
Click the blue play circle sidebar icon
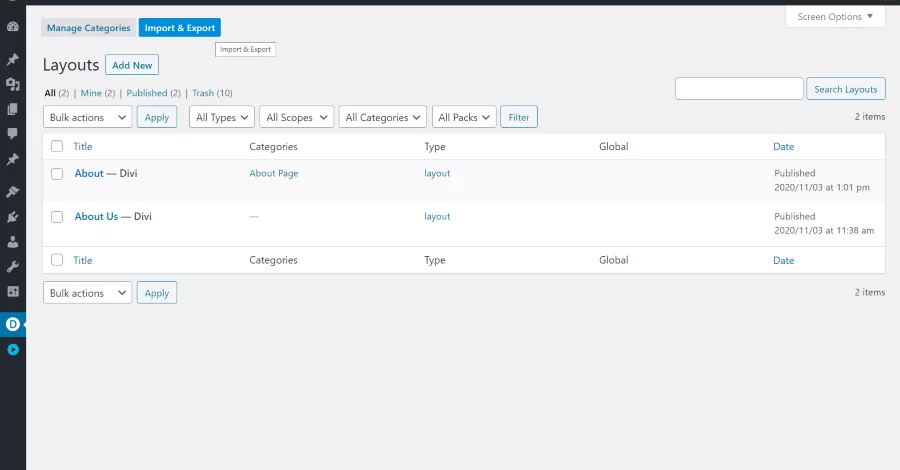pos(13,349)
